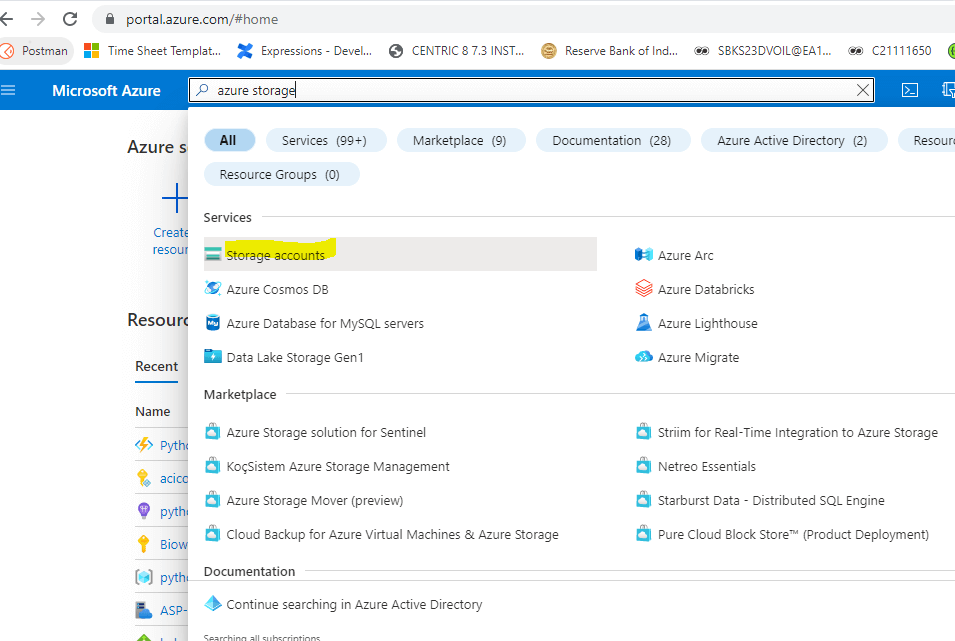The height and width of the screenshot is (641, 955).
Task: Launch the Cloud Shell terminal icon
Action: [x=909, y=90]
